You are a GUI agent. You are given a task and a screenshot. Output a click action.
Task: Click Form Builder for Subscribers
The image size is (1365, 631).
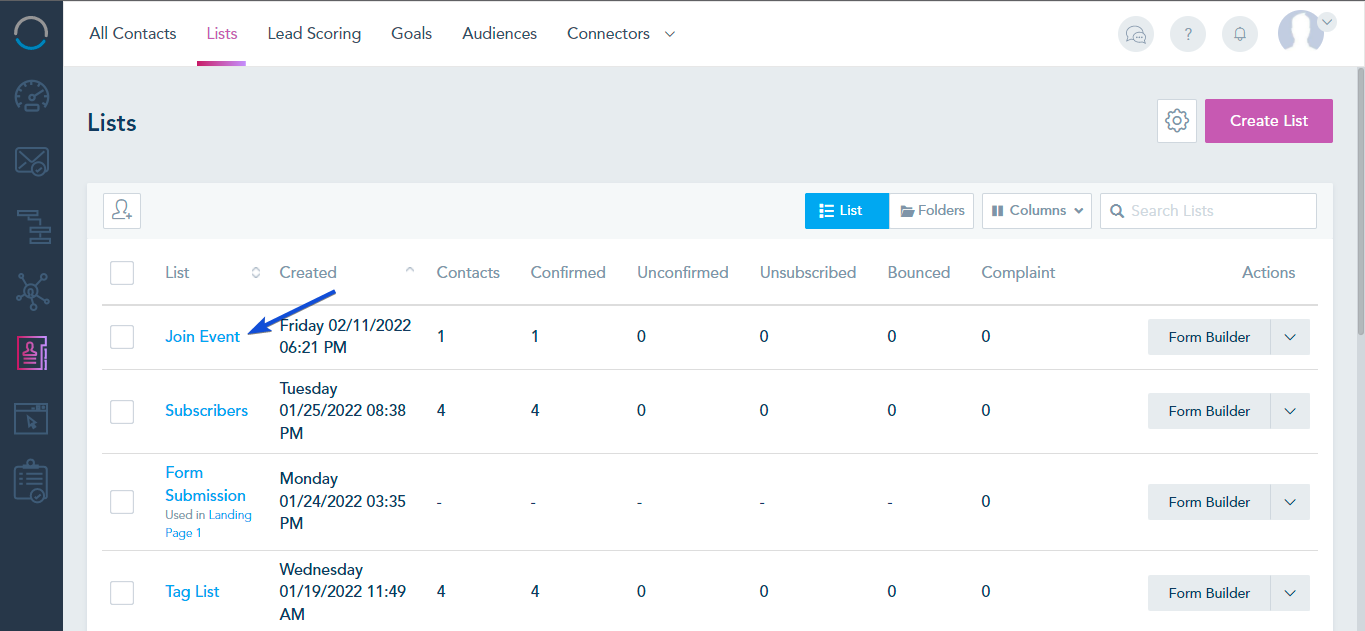(1209, 411)
